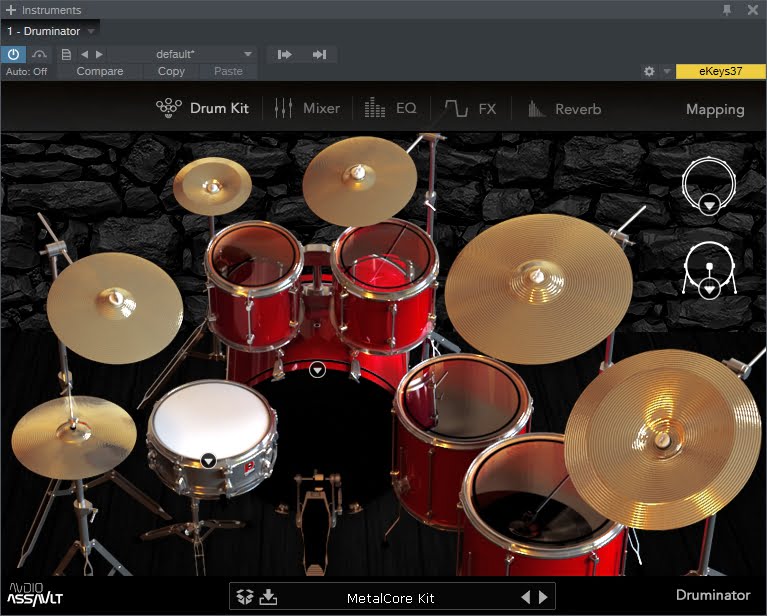Click the Druminator title text
The height and width of the screenshot is (616, 767).
tap(713, 595)
